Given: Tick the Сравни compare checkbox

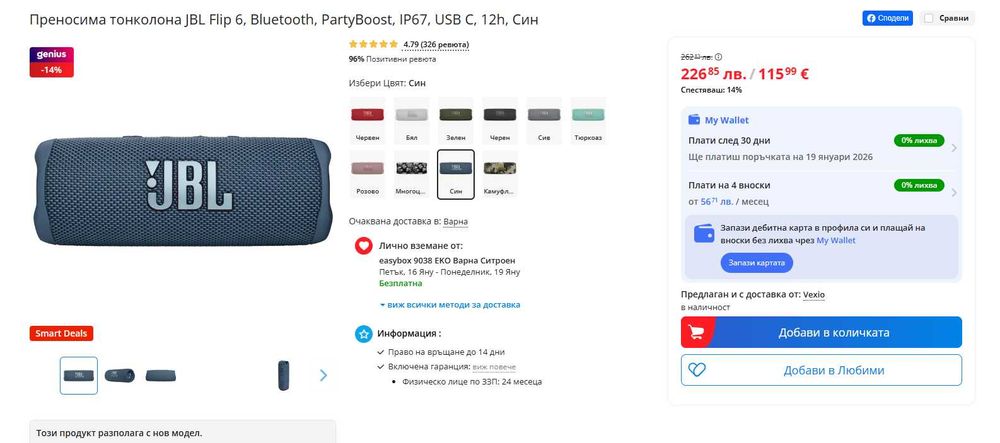Looking at the screenshot, I should click(x=929, y=18).
